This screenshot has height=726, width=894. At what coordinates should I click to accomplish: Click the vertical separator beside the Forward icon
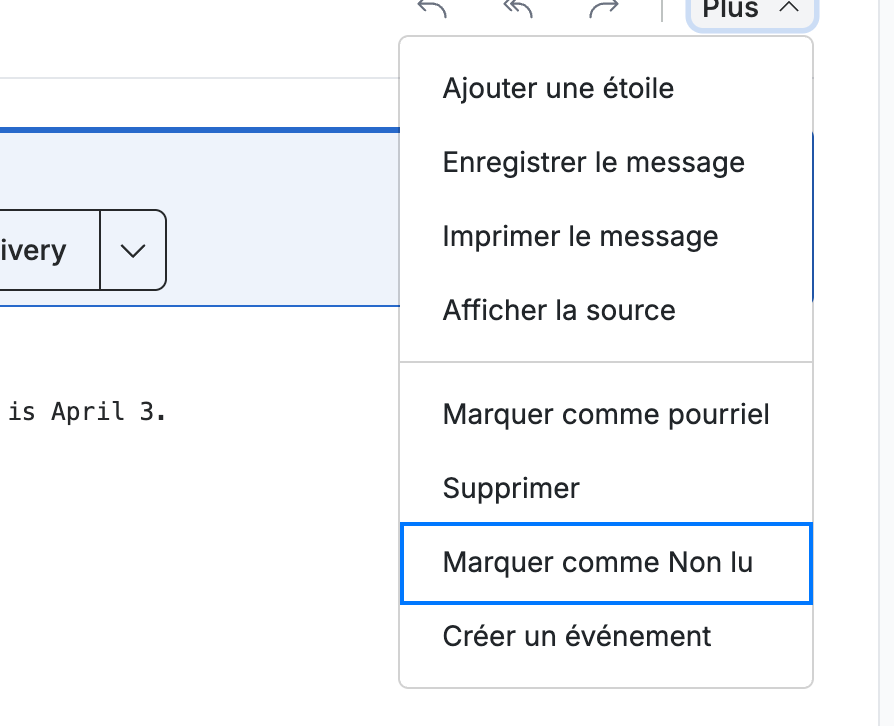point(662,9)
